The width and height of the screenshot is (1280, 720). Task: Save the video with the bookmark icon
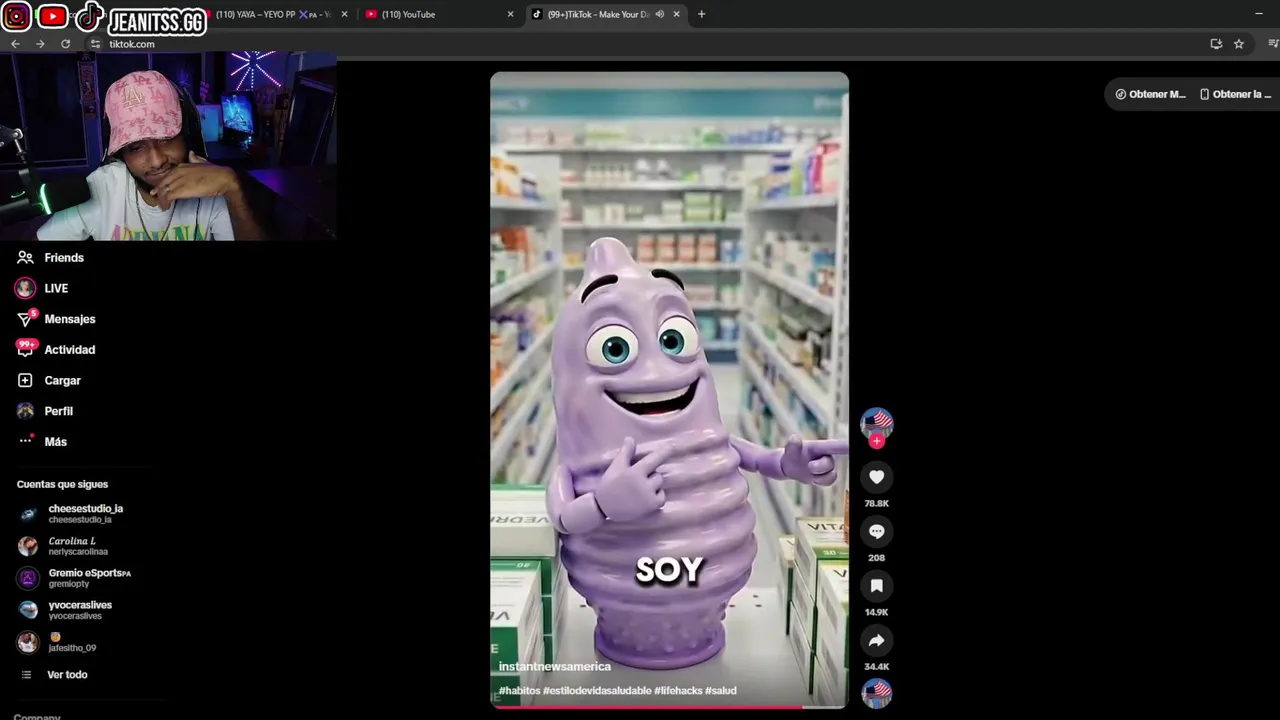(877, 586)
